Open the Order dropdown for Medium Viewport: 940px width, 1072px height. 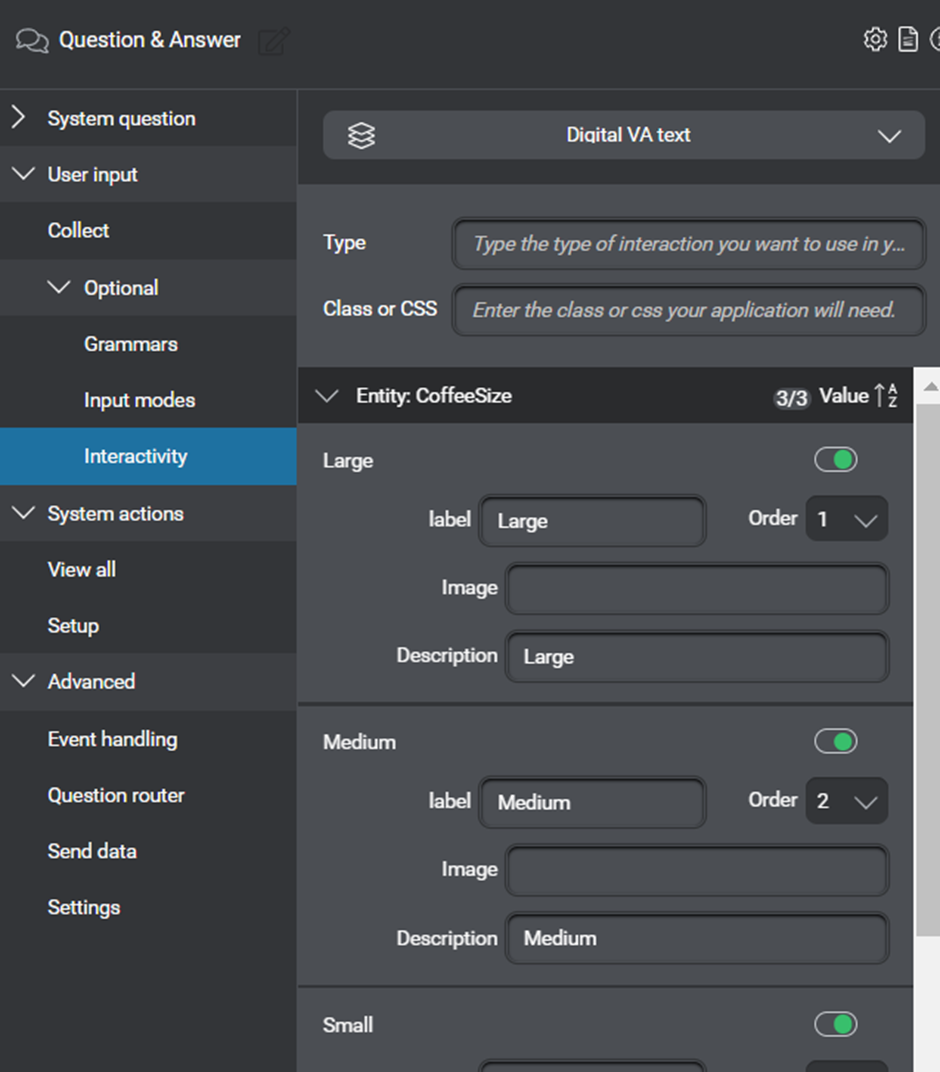pos(846,802)
